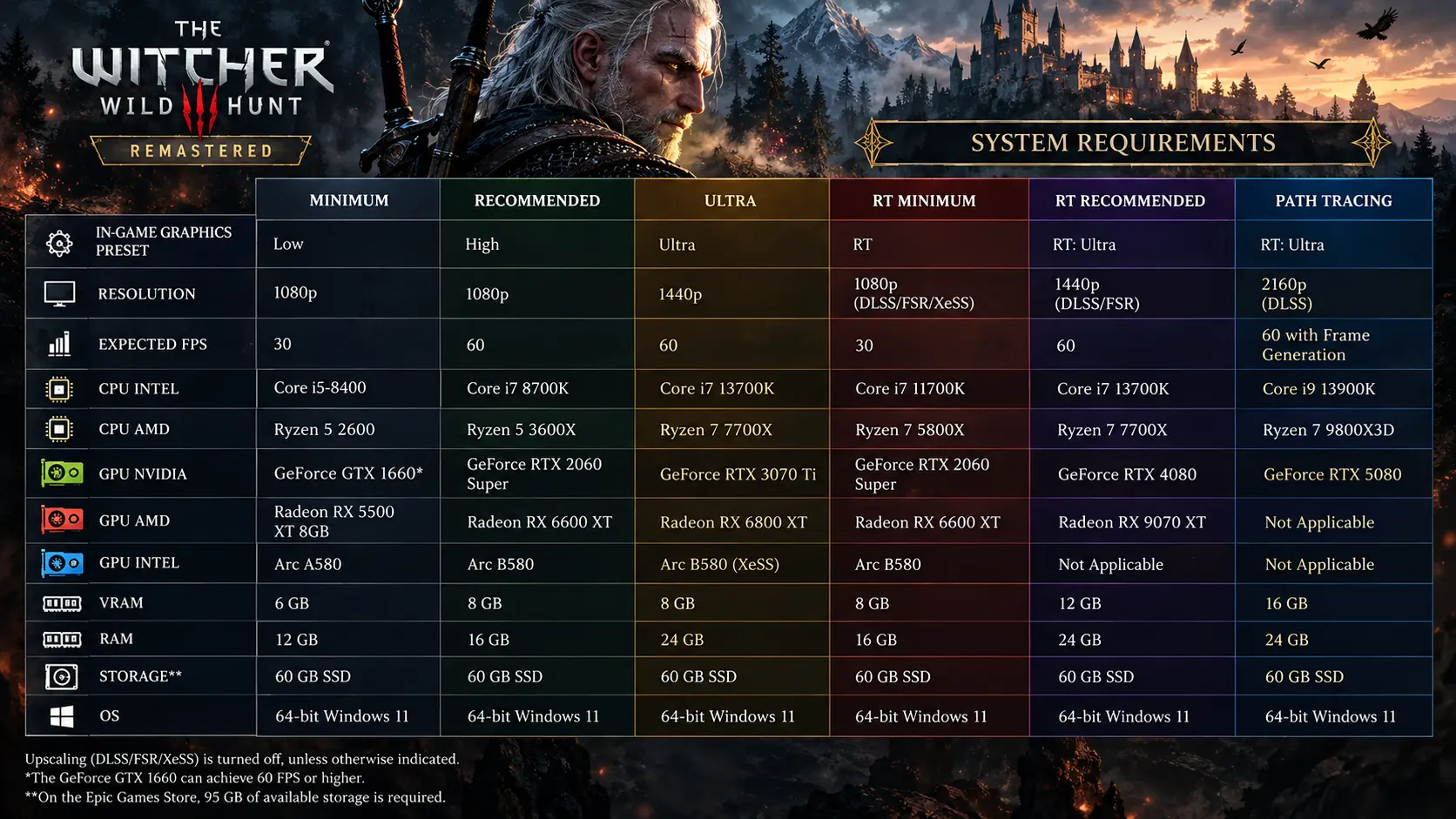Click the Windows logo icon beside OS
1456x819 pixels.
pyautogui.click(x=61, y=716)
